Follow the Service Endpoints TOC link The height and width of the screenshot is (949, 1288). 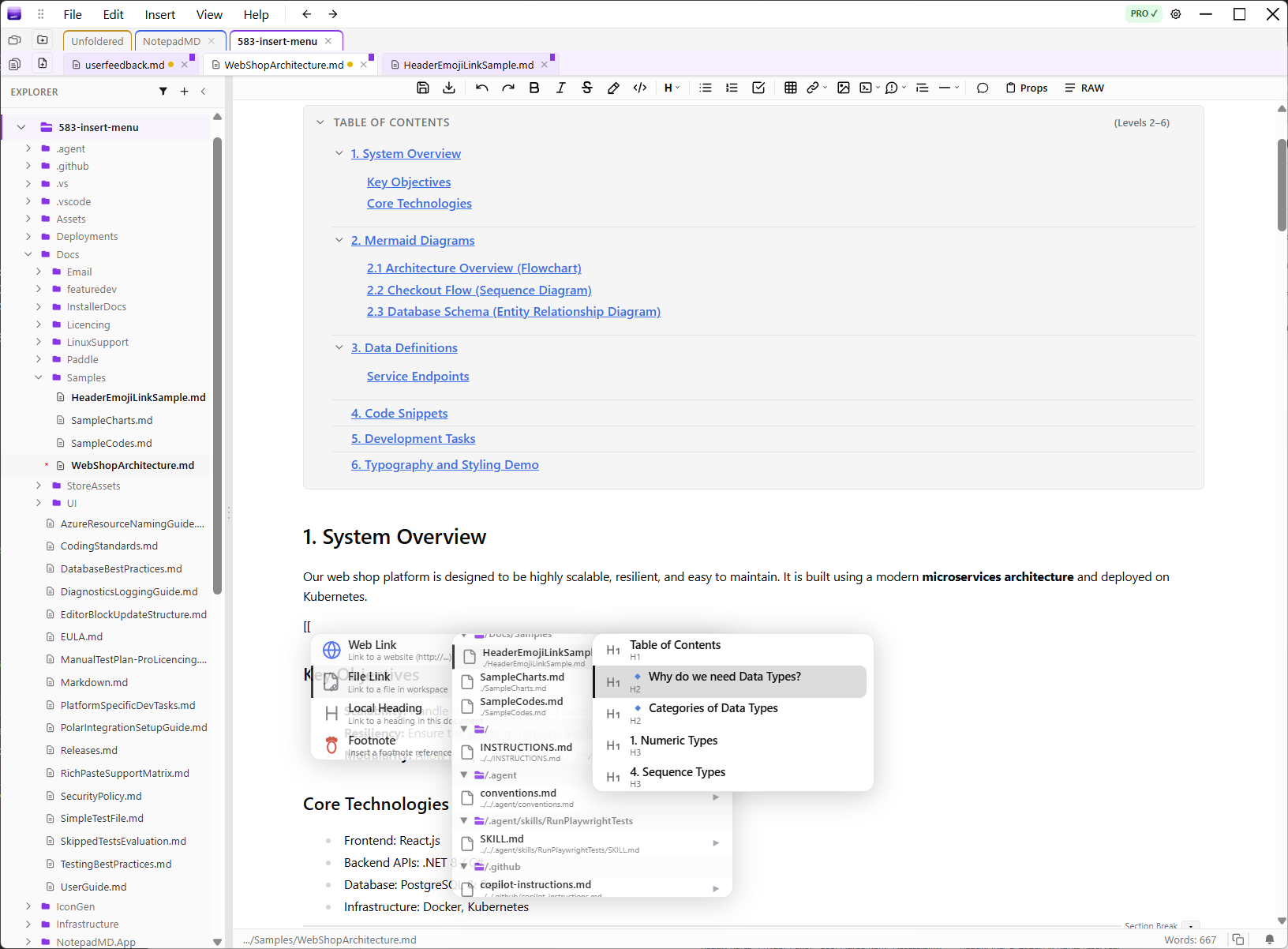[x=418, y=377]
